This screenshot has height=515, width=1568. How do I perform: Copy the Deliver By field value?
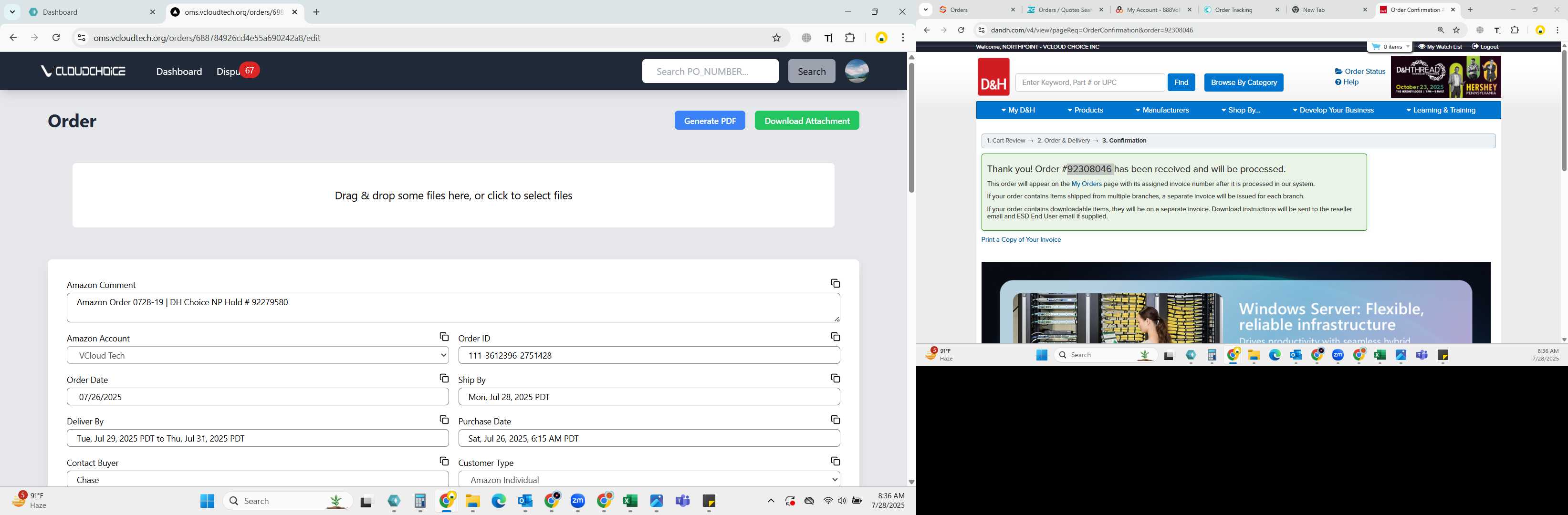444,420
